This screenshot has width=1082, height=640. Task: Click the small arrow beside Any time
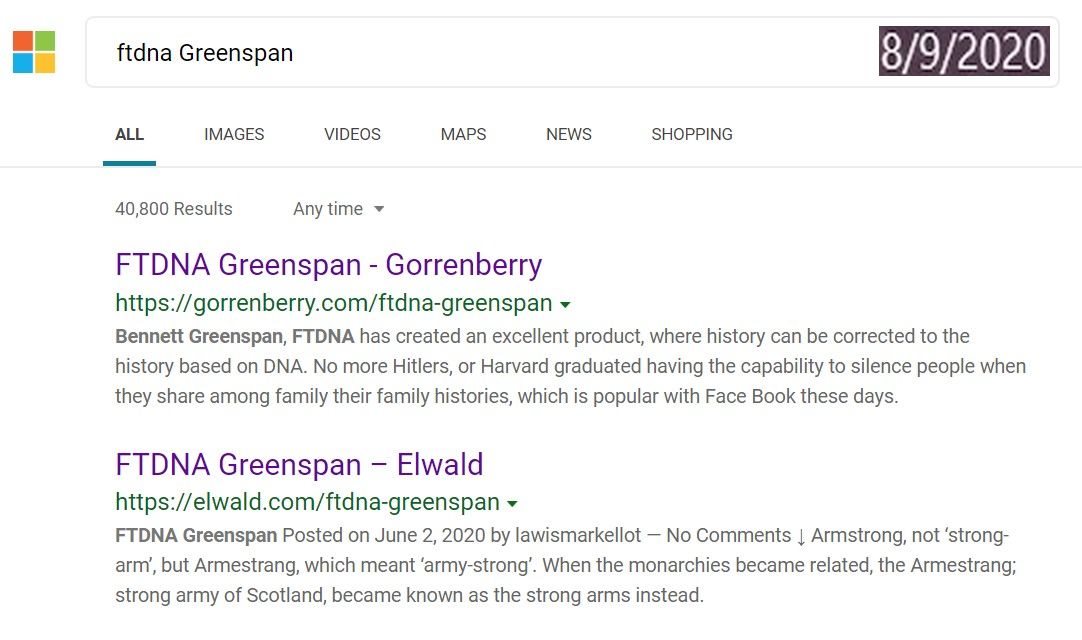click(379, 209)
